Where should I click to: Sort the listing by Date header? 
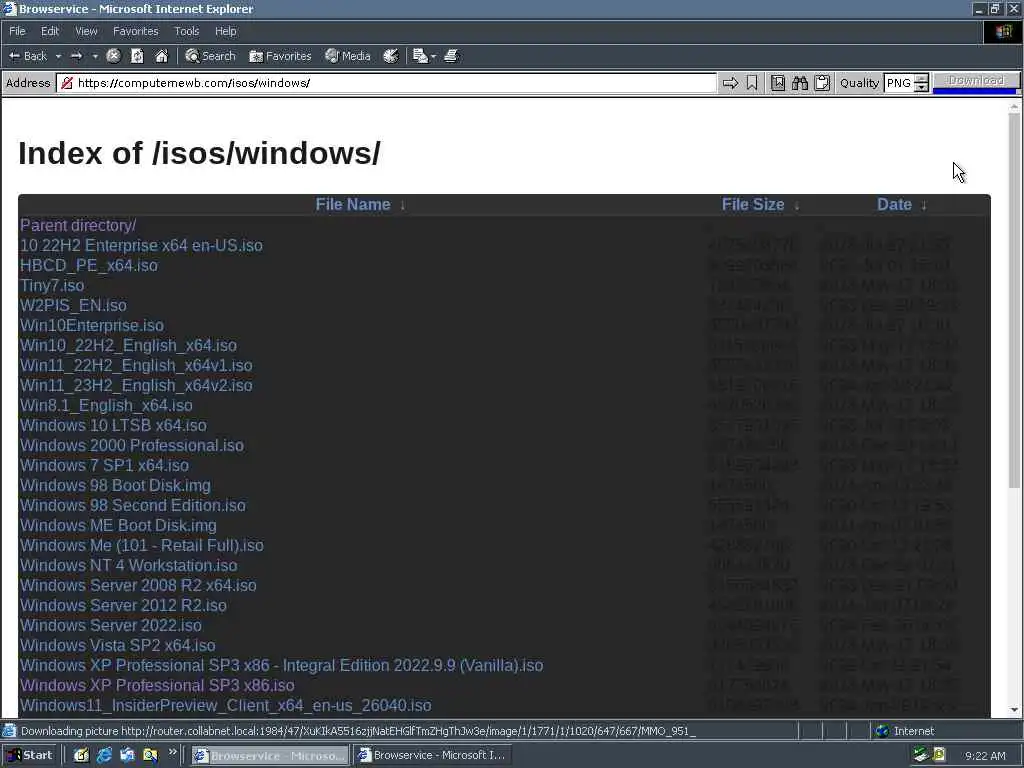[x=894, y=204]
